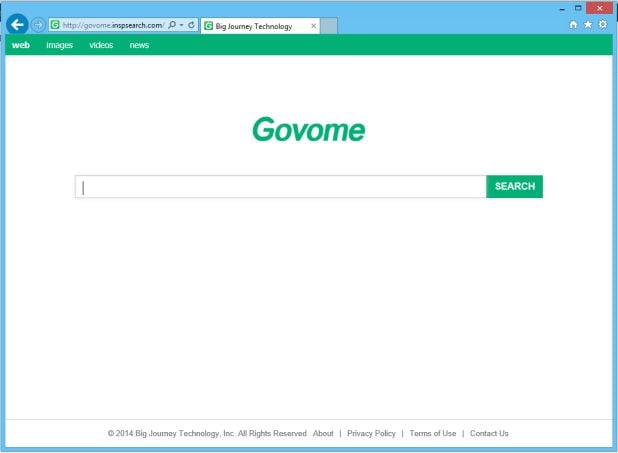Open the Tools gear icon

603,24
